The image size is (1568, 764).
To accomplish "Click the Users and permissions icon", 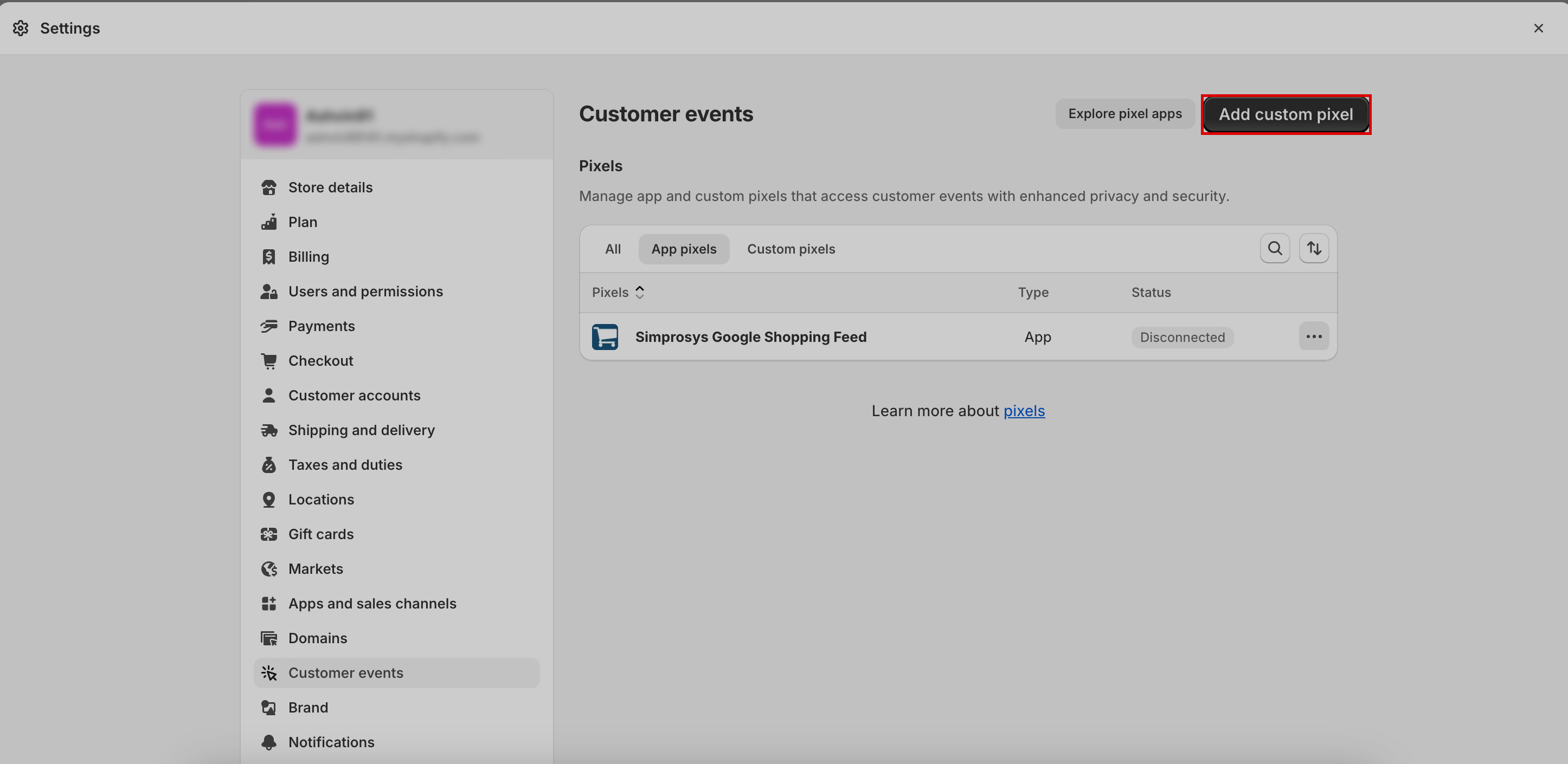I will click(x=268, y=292).
